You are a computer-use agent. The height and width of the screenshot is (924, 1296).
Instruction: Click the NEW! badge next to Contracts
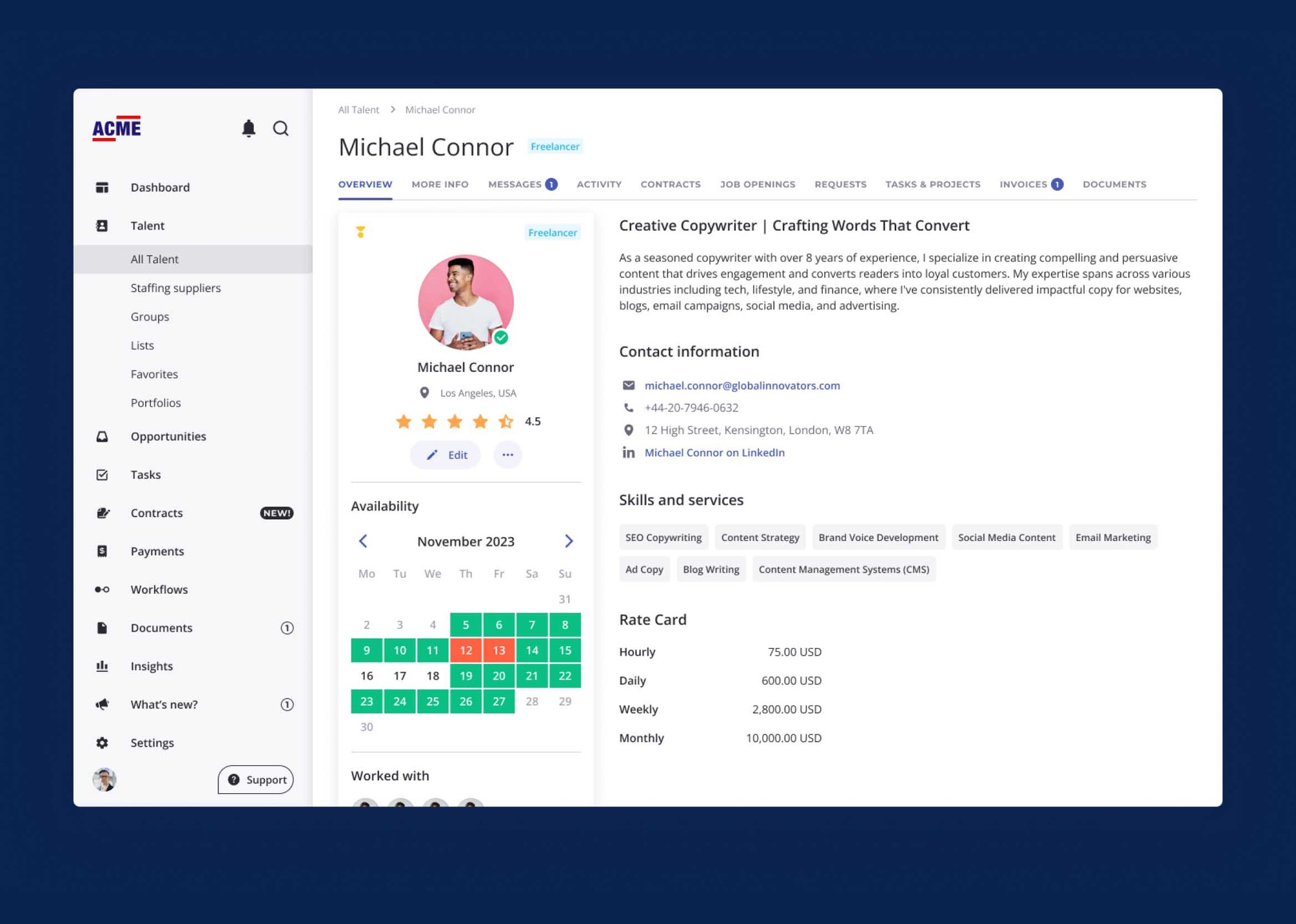(x=277, y=513)
